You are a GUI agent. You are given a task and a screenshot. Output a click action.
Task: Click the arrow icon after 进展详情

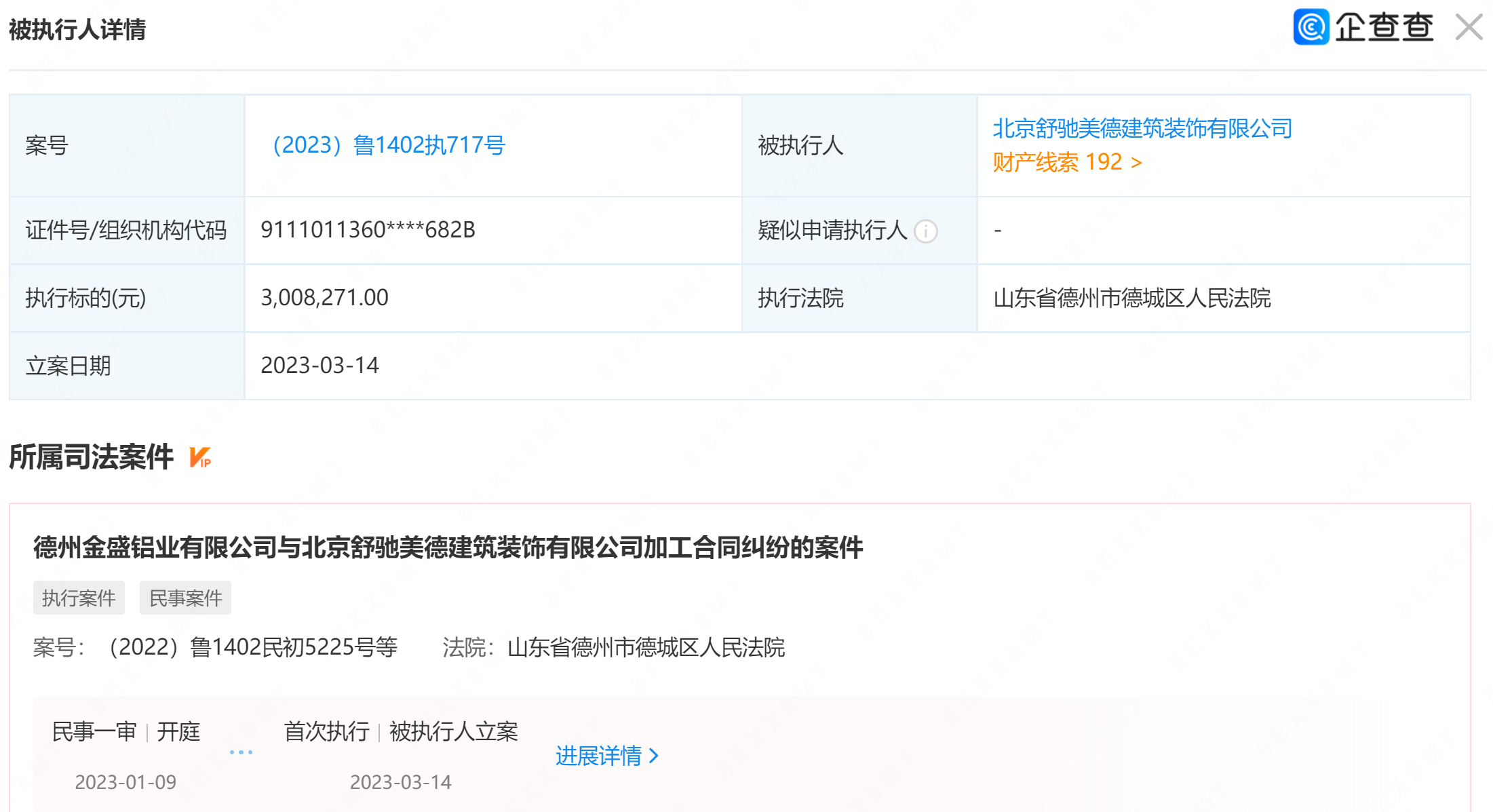(x=654, y=755)
